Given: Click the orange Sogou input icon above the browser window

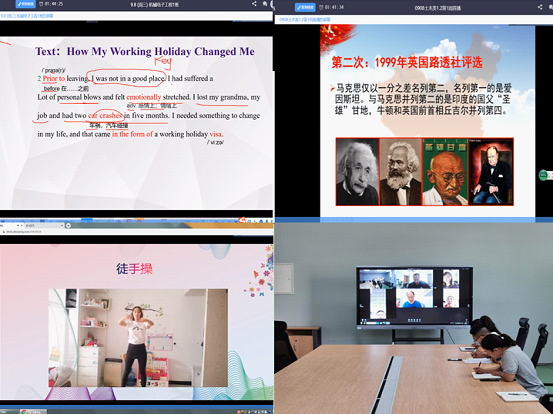Looking at the screenshot, I should click(x=242, y=220).
